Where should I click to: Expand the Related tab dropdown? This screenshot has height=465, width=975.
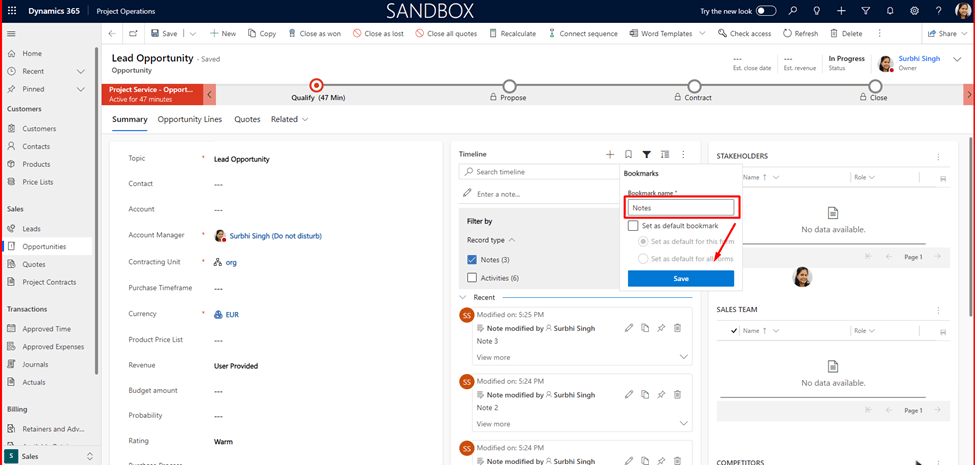point(290,119)
